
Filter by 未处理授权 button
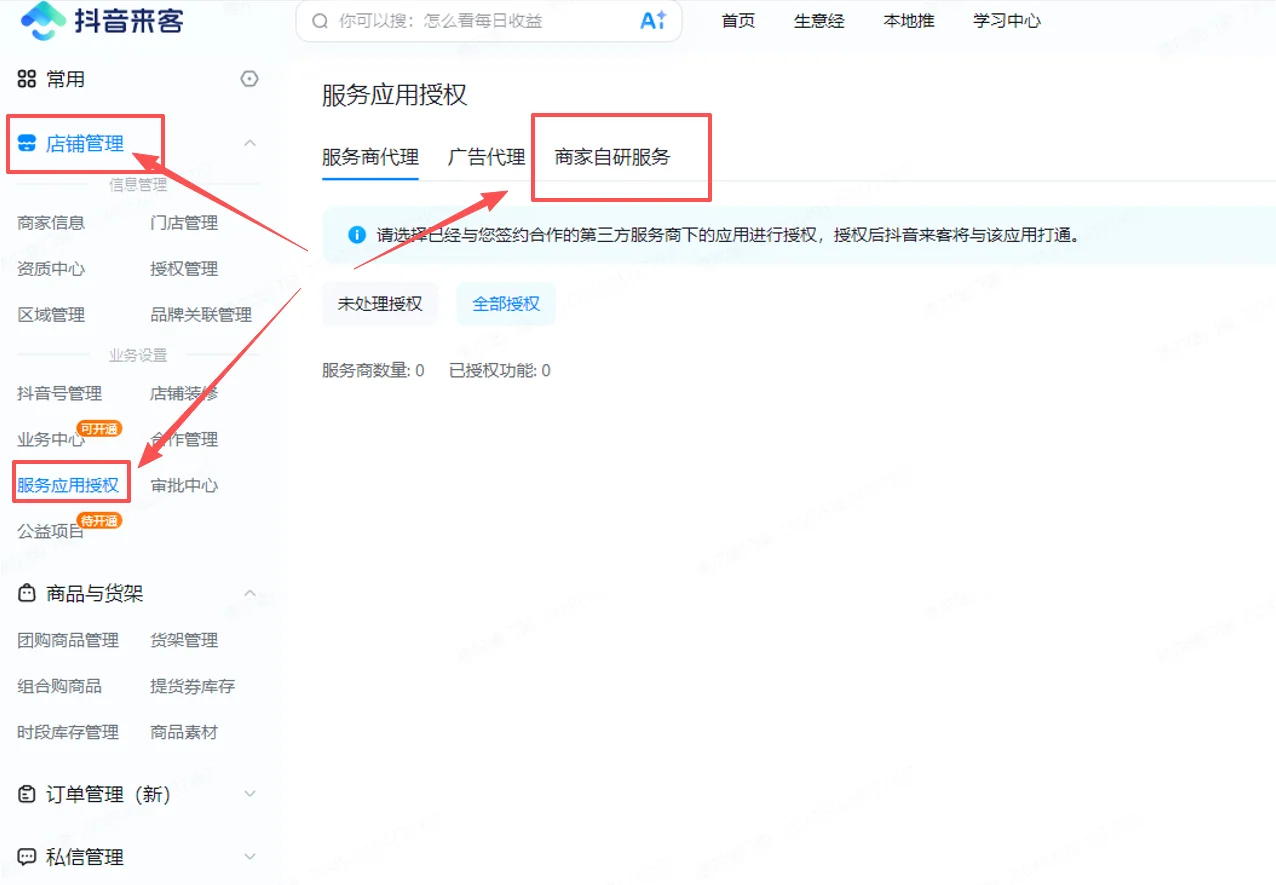pos(380,304)
